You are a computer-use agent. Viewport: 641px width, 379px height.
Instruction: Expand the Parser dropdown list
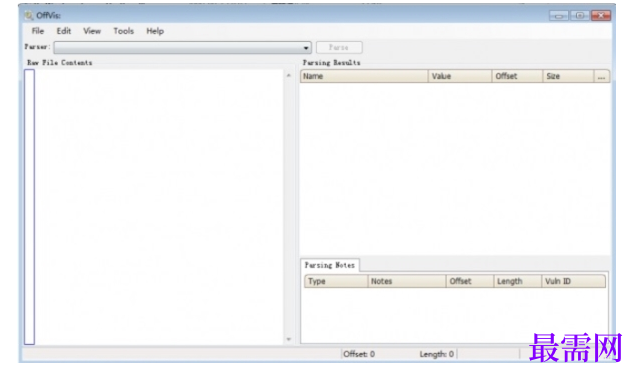(x=305, y=48)
